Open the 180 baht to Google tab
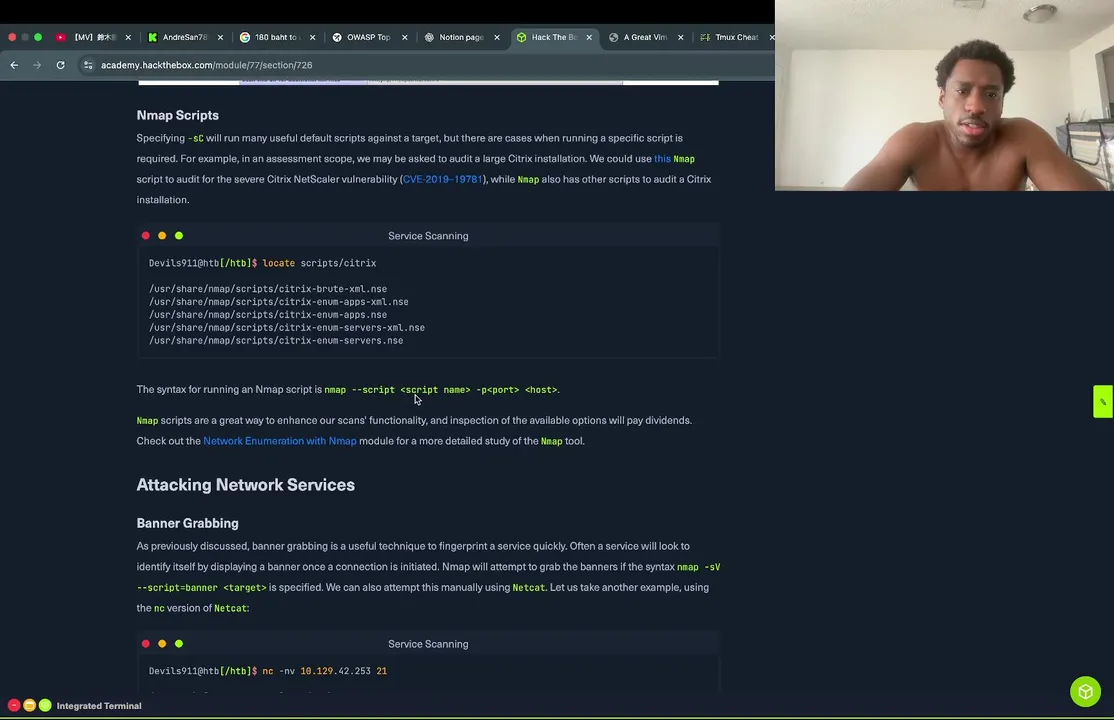The image size is (1114, 720). point(277,37)
